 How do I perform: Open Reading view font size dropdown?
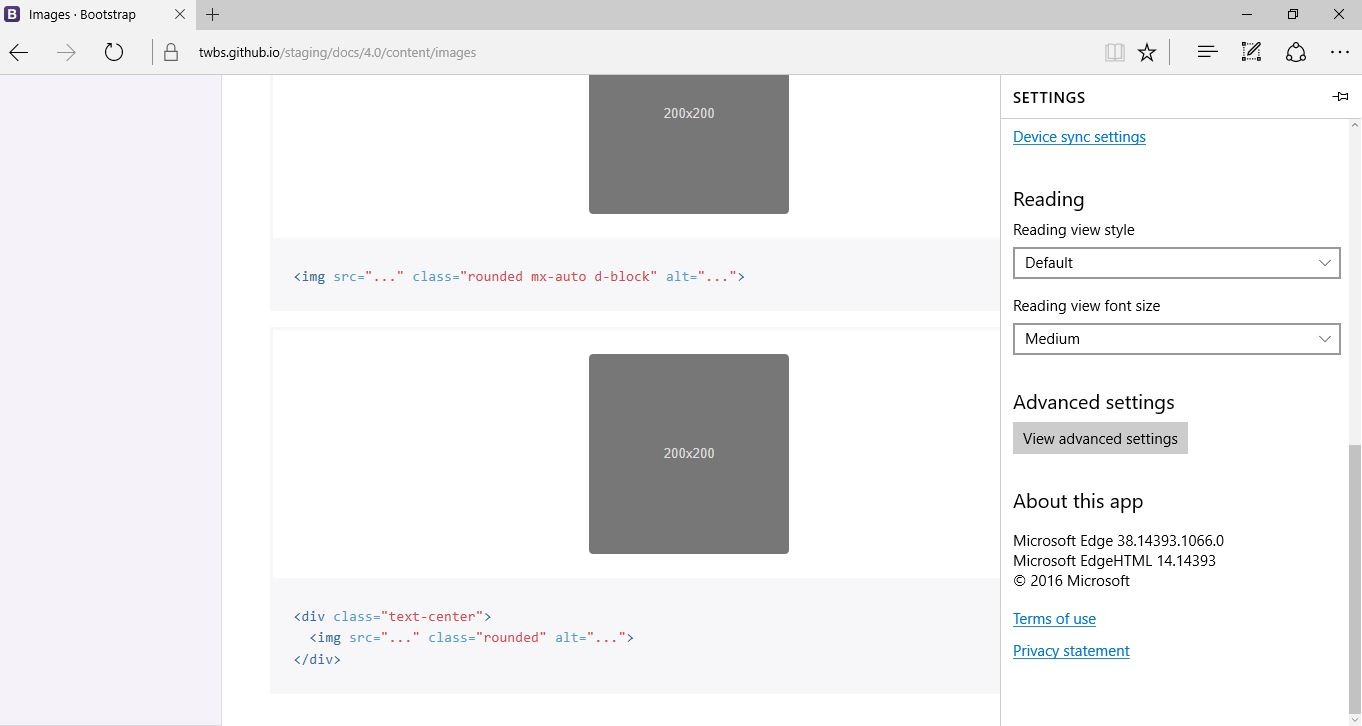point(1176,339)
